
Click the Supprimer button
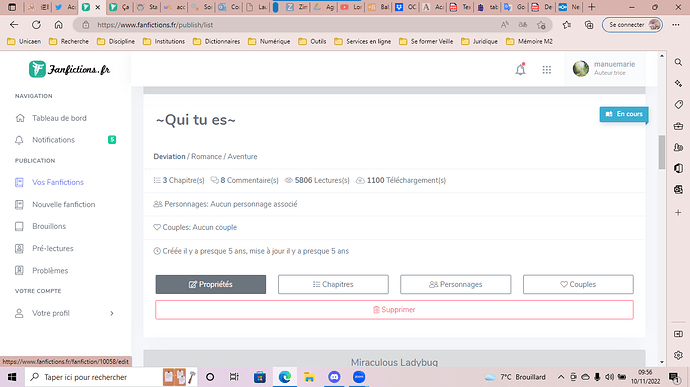394,310
